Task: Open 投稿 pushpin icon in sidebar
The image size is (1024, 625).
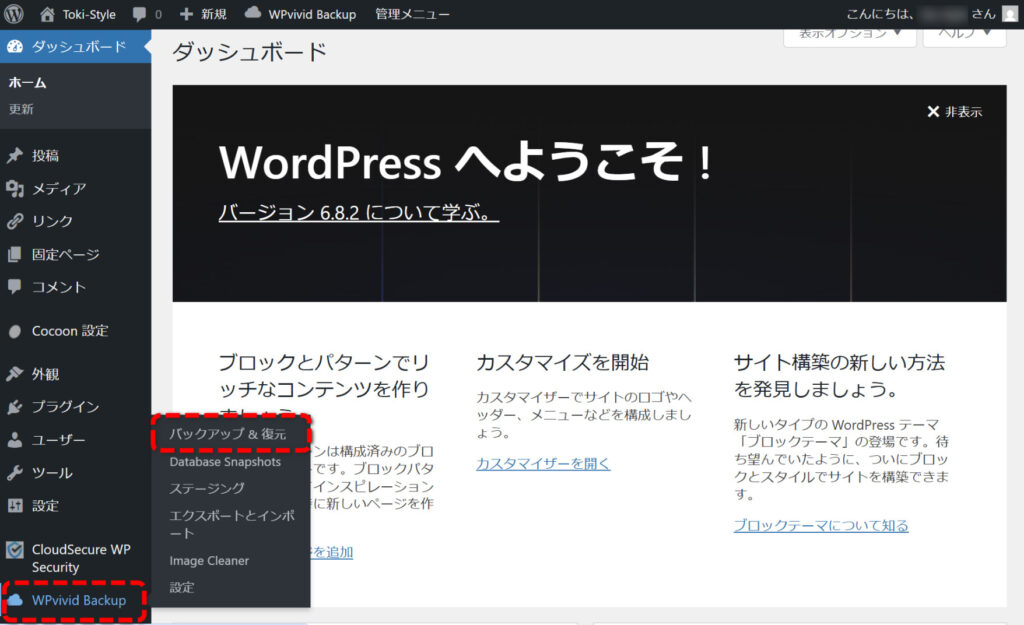Action: pyautogui.click(x=15, y=156)
